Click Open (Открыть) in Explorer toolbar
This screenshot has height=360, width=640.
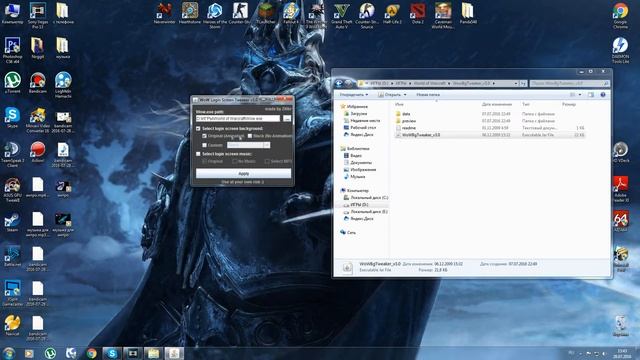(389, 95)
